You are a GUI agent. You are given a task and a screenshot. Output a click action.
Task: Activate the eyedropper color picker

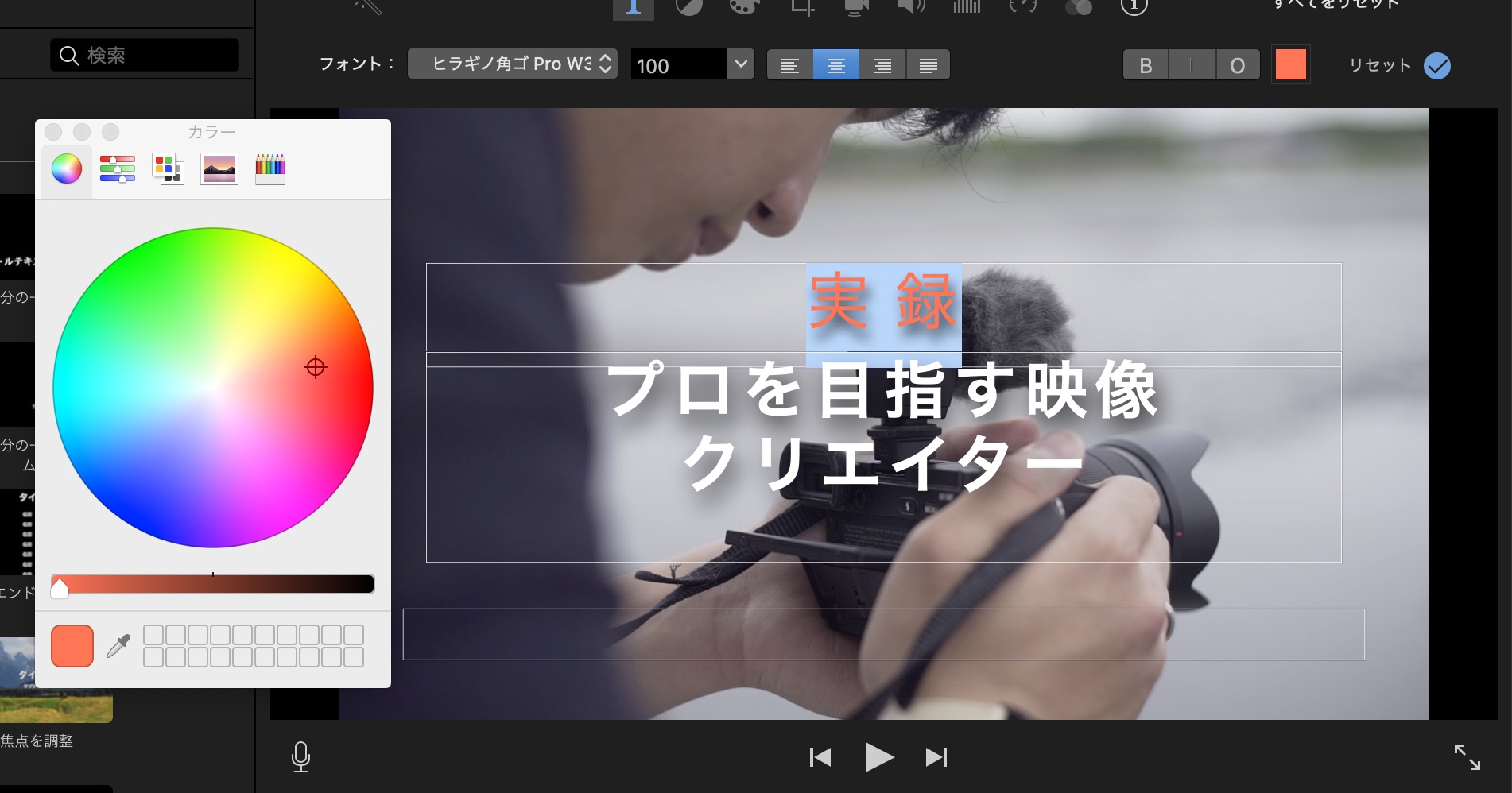tap(118, 645)
